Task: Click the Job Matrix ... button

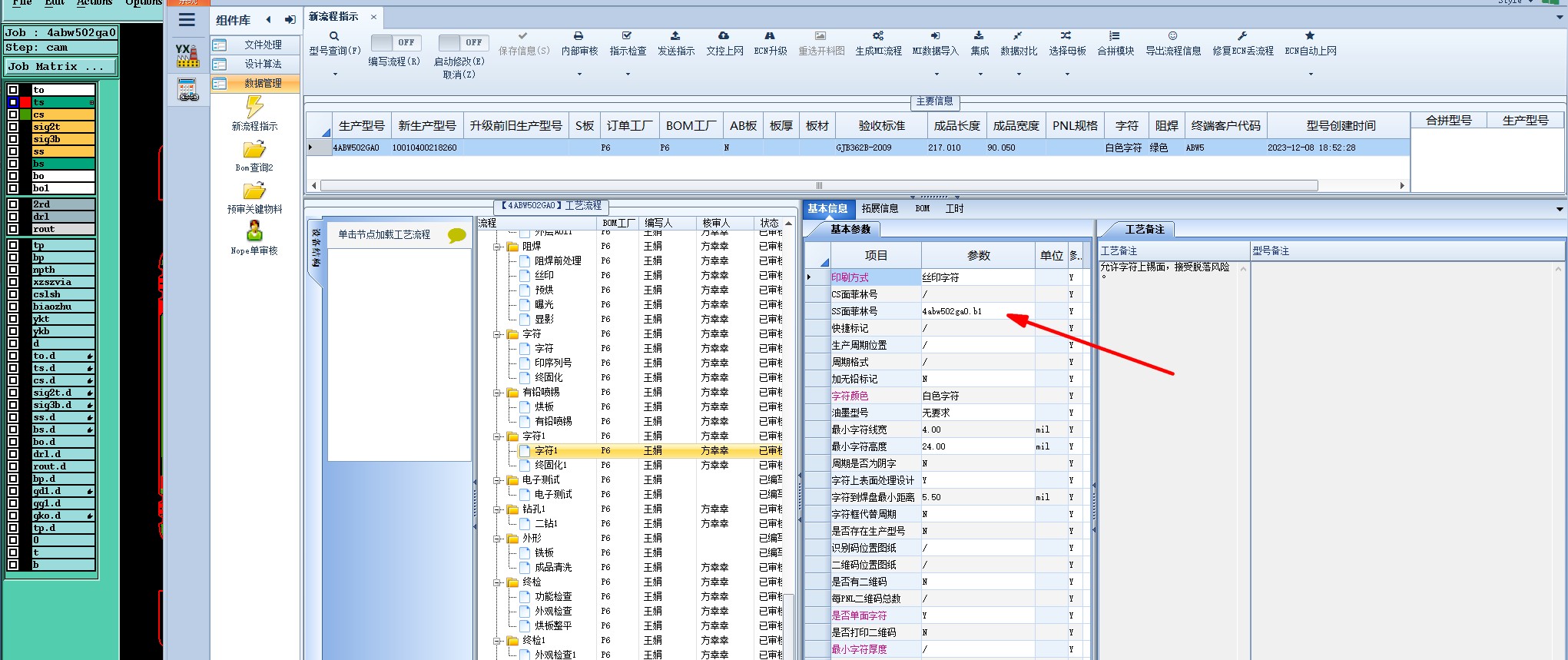Action: point(60,67)
